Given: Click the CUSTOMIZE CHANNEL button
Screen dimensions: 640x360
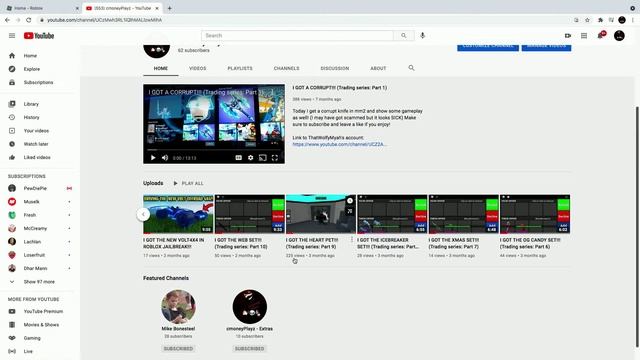Looking at the screenshot, I should [488, 47].
